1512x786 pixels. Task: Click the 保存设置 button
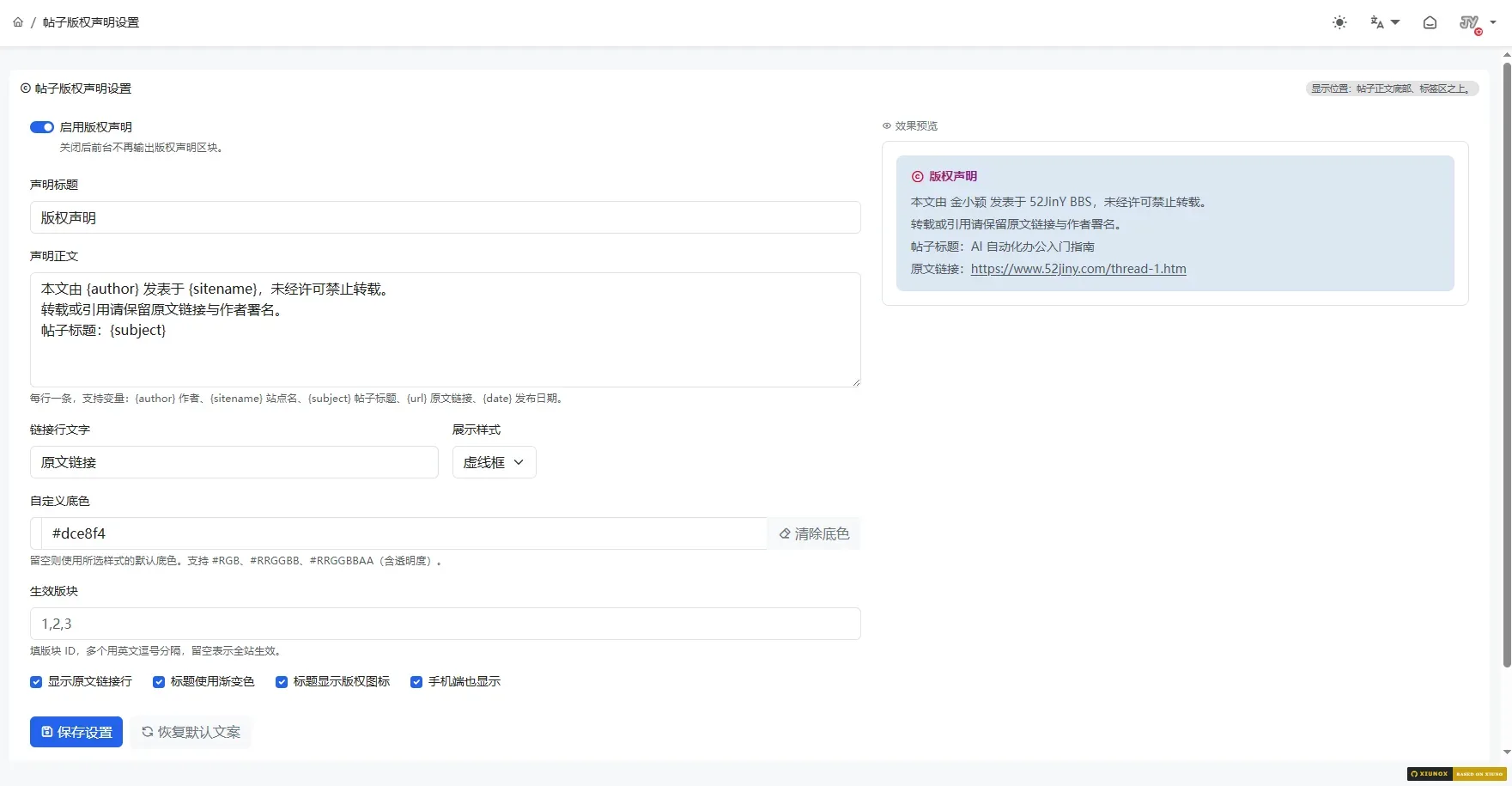pyautogui.click(x=76, y=732)
